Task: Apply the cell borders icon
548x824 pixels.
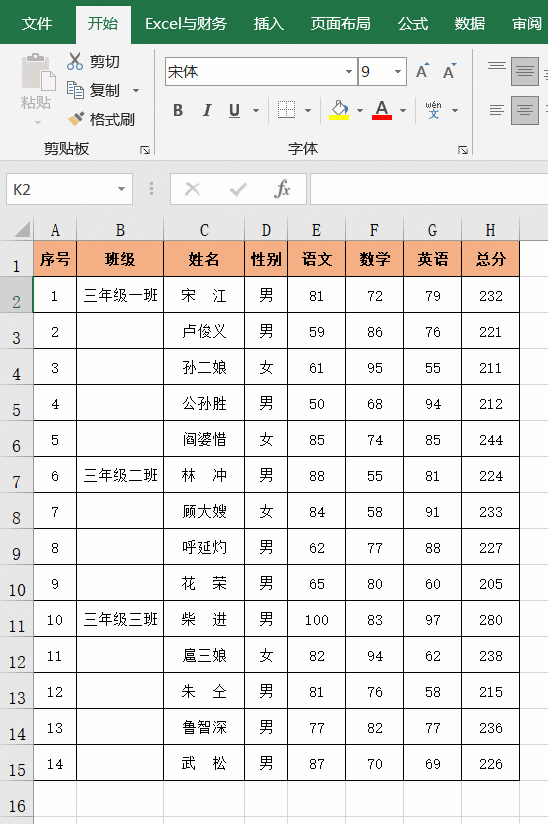Action: pos(286,110)
